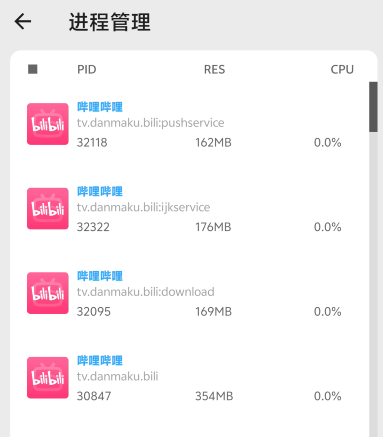Click the 354MB memory value

(214, 396)
